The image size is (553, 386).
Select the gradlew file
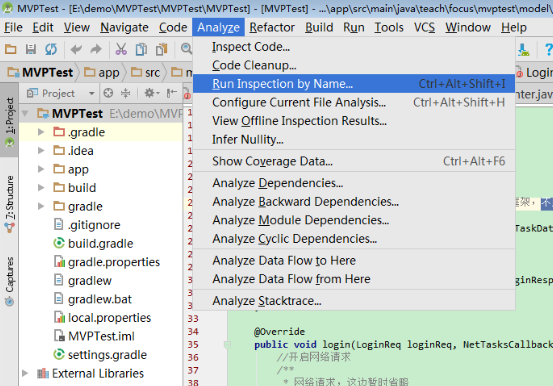(x=83, y=281)
